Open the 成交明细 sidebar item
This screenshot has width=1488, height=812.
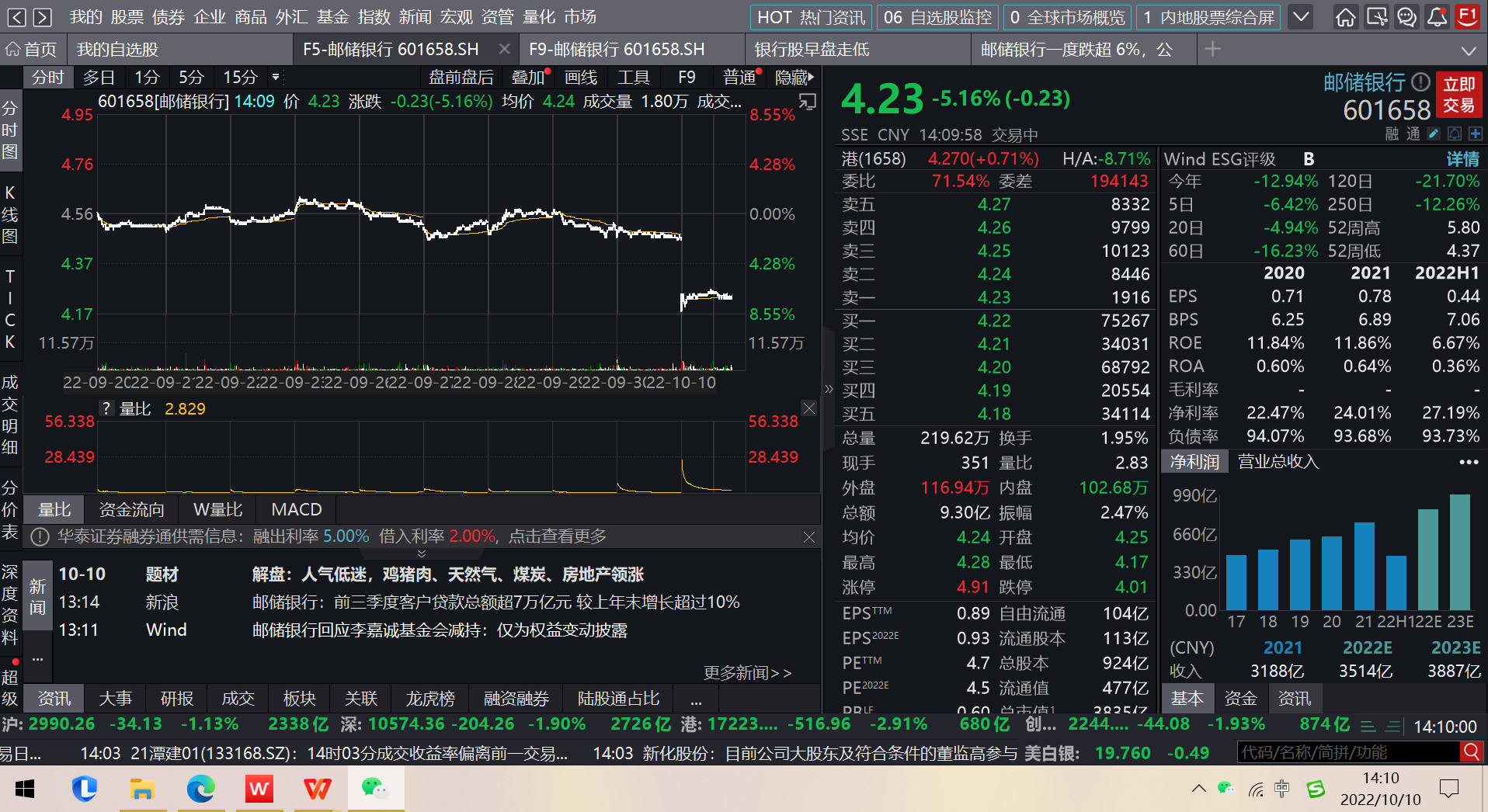tap(10, 415)
